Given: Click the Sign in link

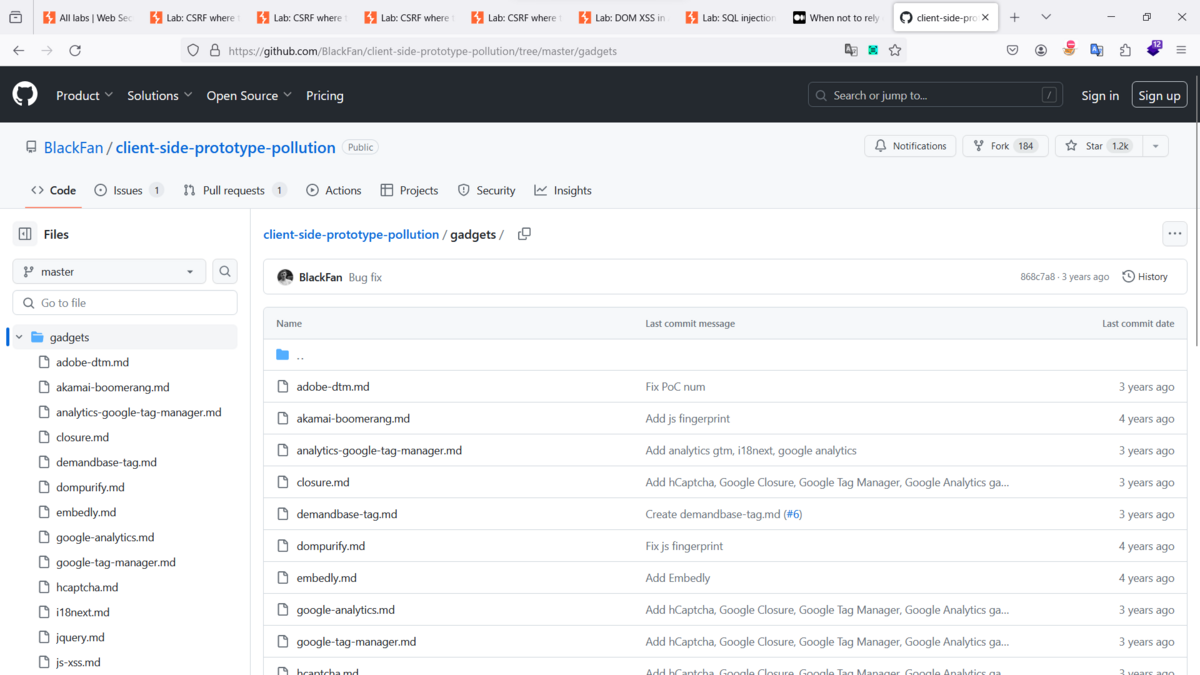Looking at the screenshot, I should click(1100, 95).
